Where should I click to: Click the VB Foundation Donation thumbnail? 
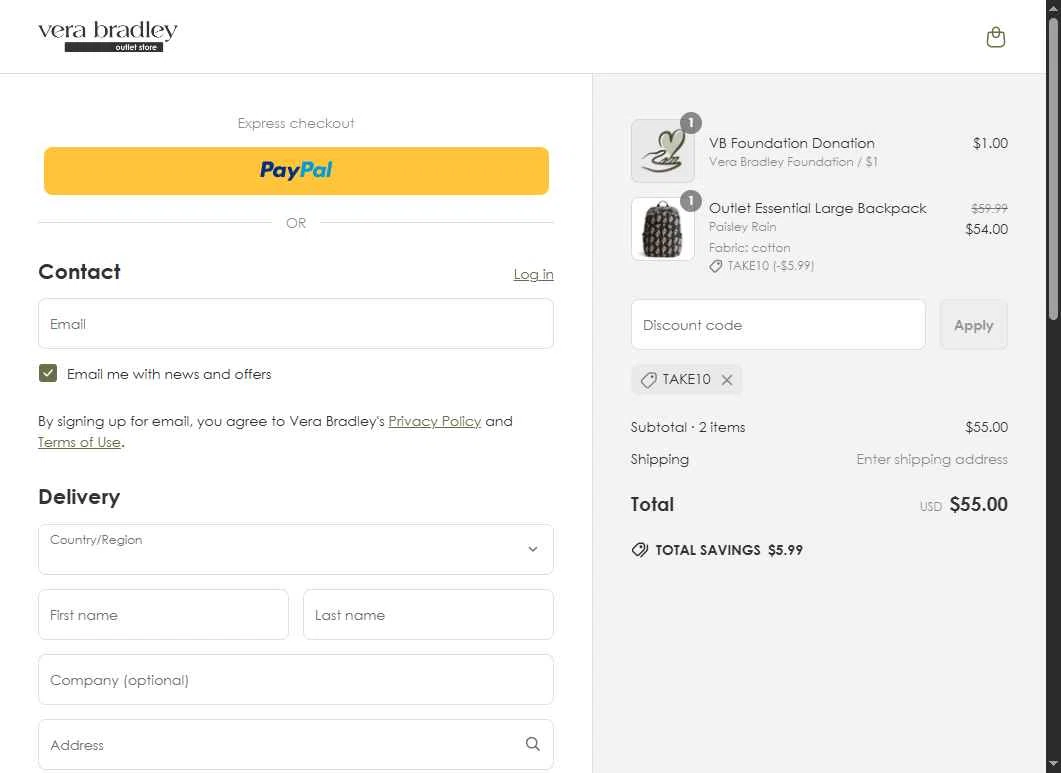click(x=662, y=151)
